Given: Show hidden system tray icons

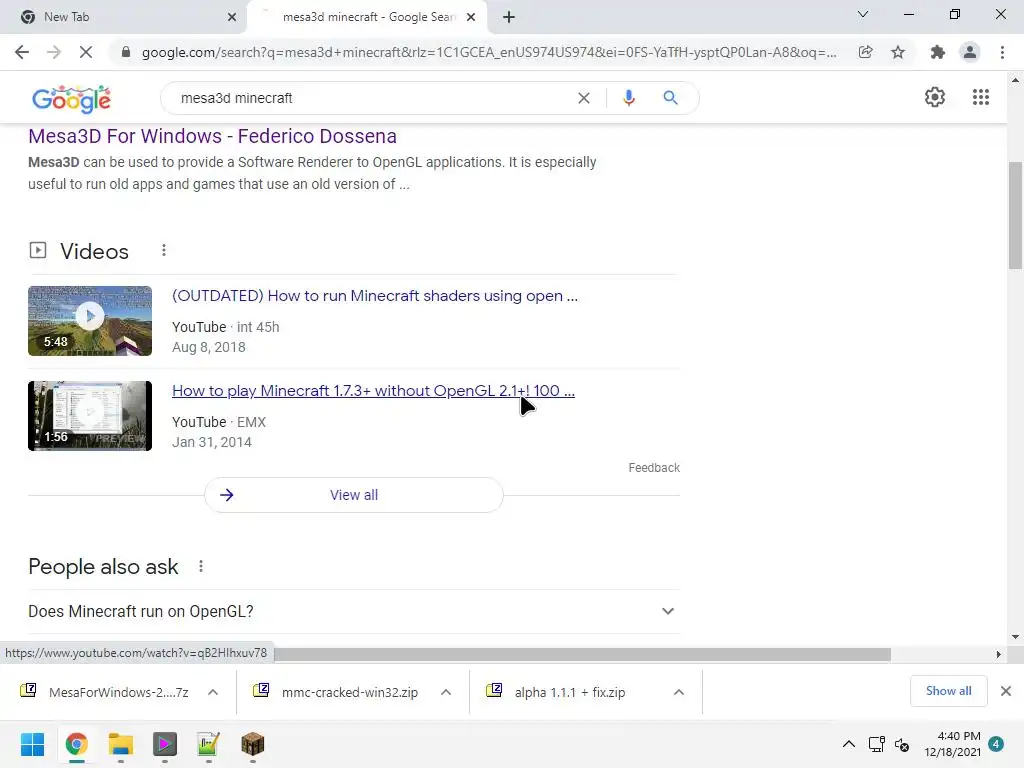Looking at the screenshot, I should pyautogui.click(x=848, y=744).
